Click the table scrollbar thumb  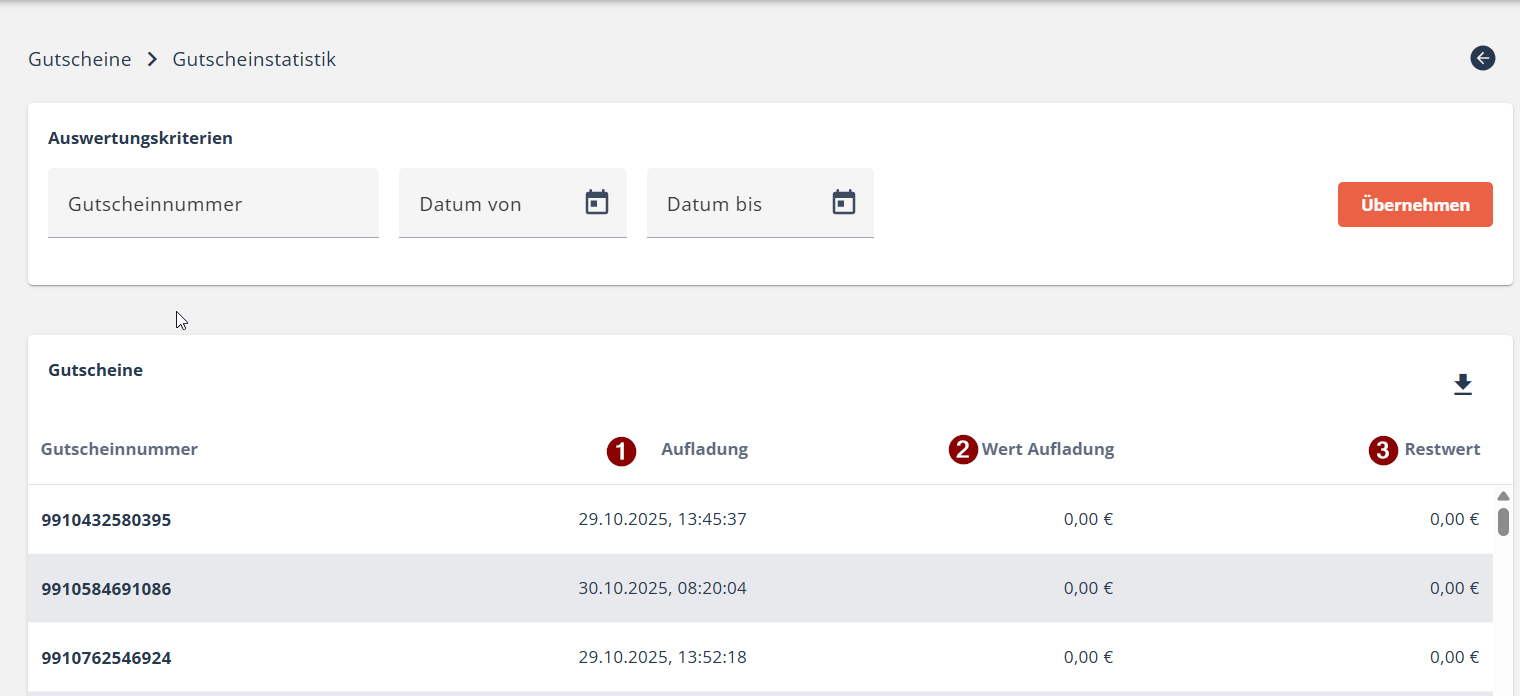click(1503, 521)
